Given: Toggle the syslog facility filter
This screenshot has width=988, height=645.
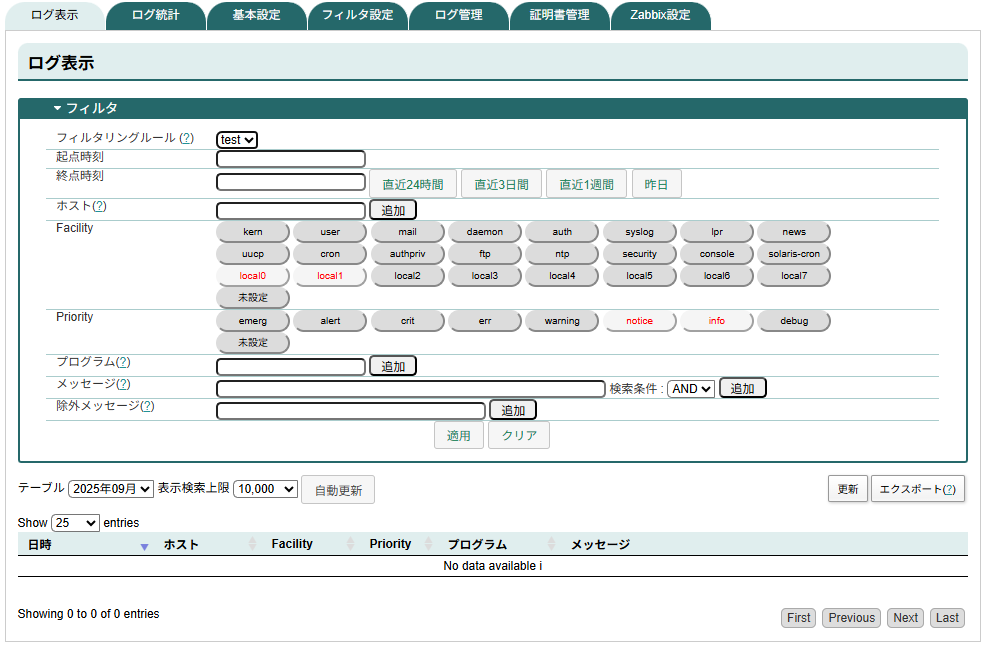Looking at the screenshot, I should coord(640,231).
